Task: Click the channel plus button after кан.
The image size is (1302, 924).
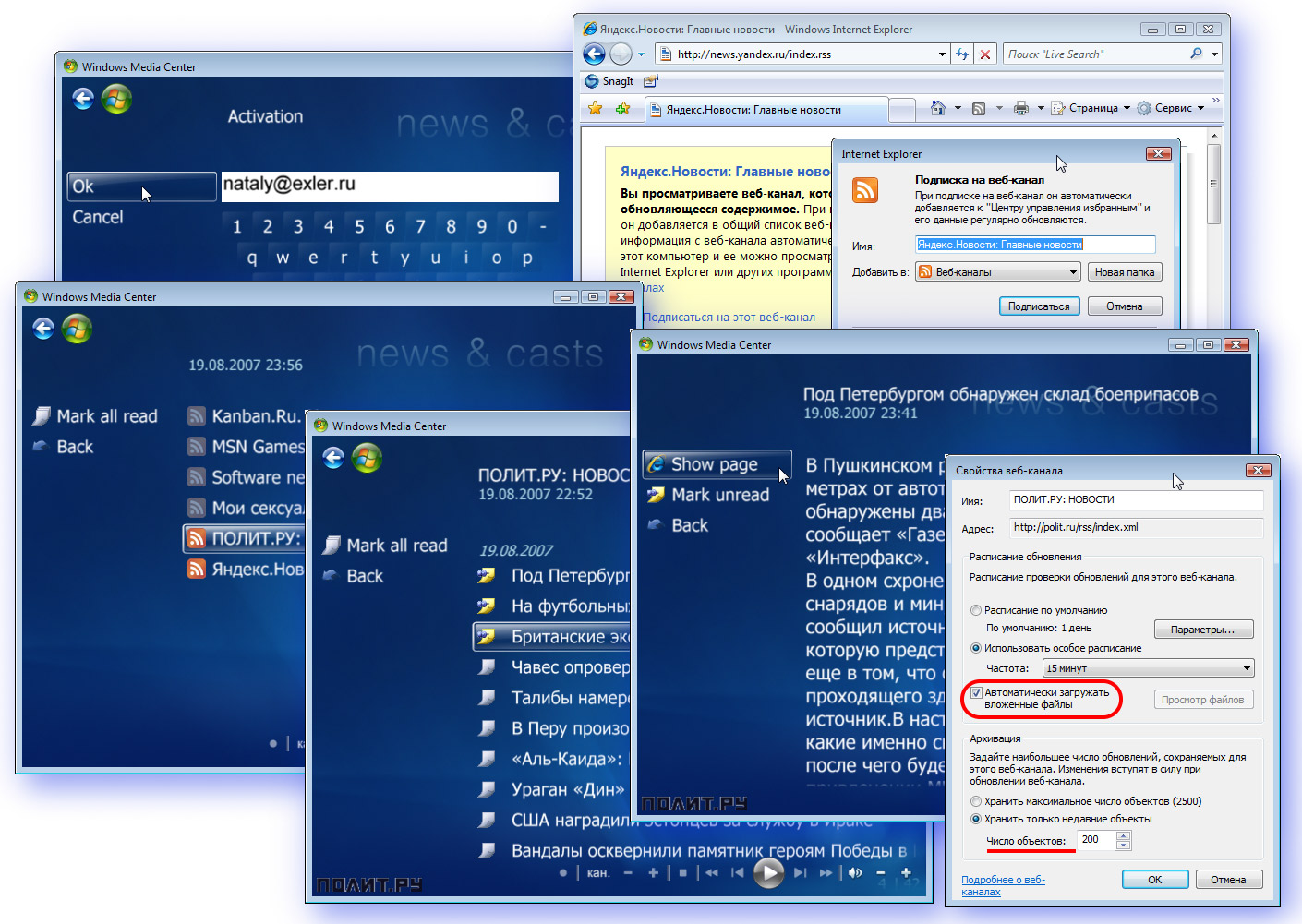Action: point(654,872)
